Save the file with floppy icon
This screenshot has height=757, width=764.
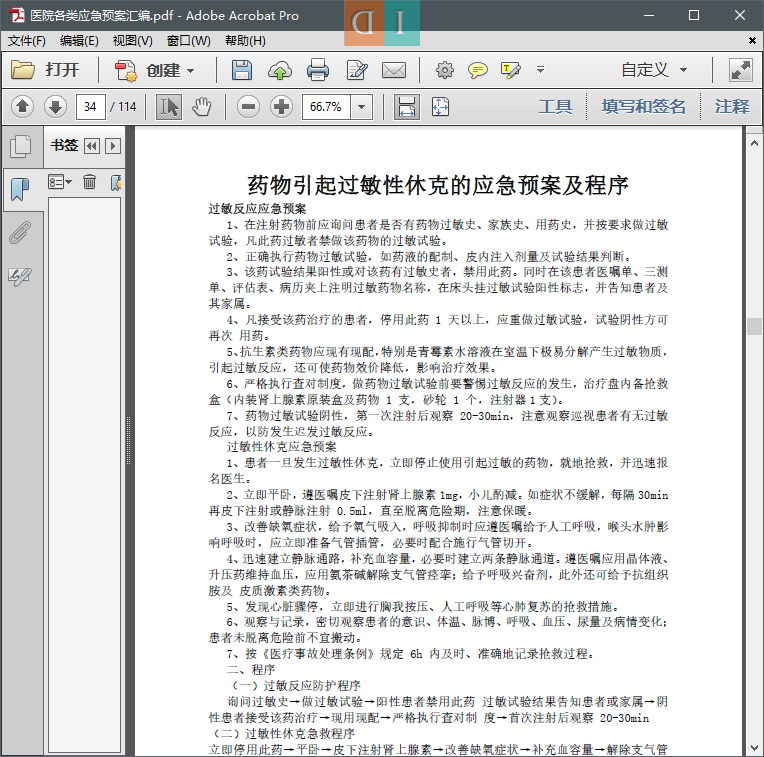click(242, 70)
